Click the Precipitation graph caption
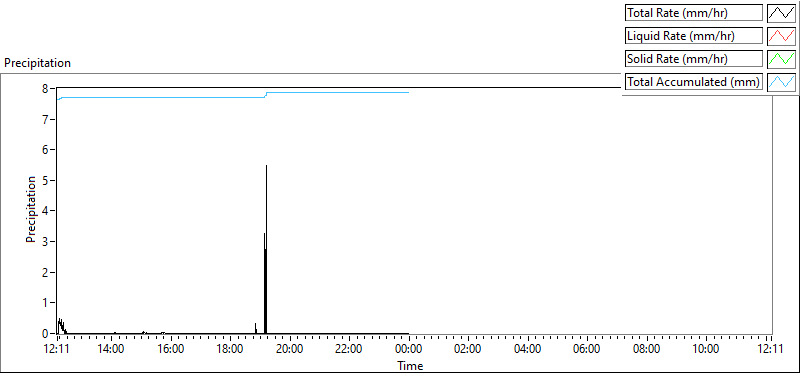This screenshot has width=800, height=373. click(x=37, y=63)
